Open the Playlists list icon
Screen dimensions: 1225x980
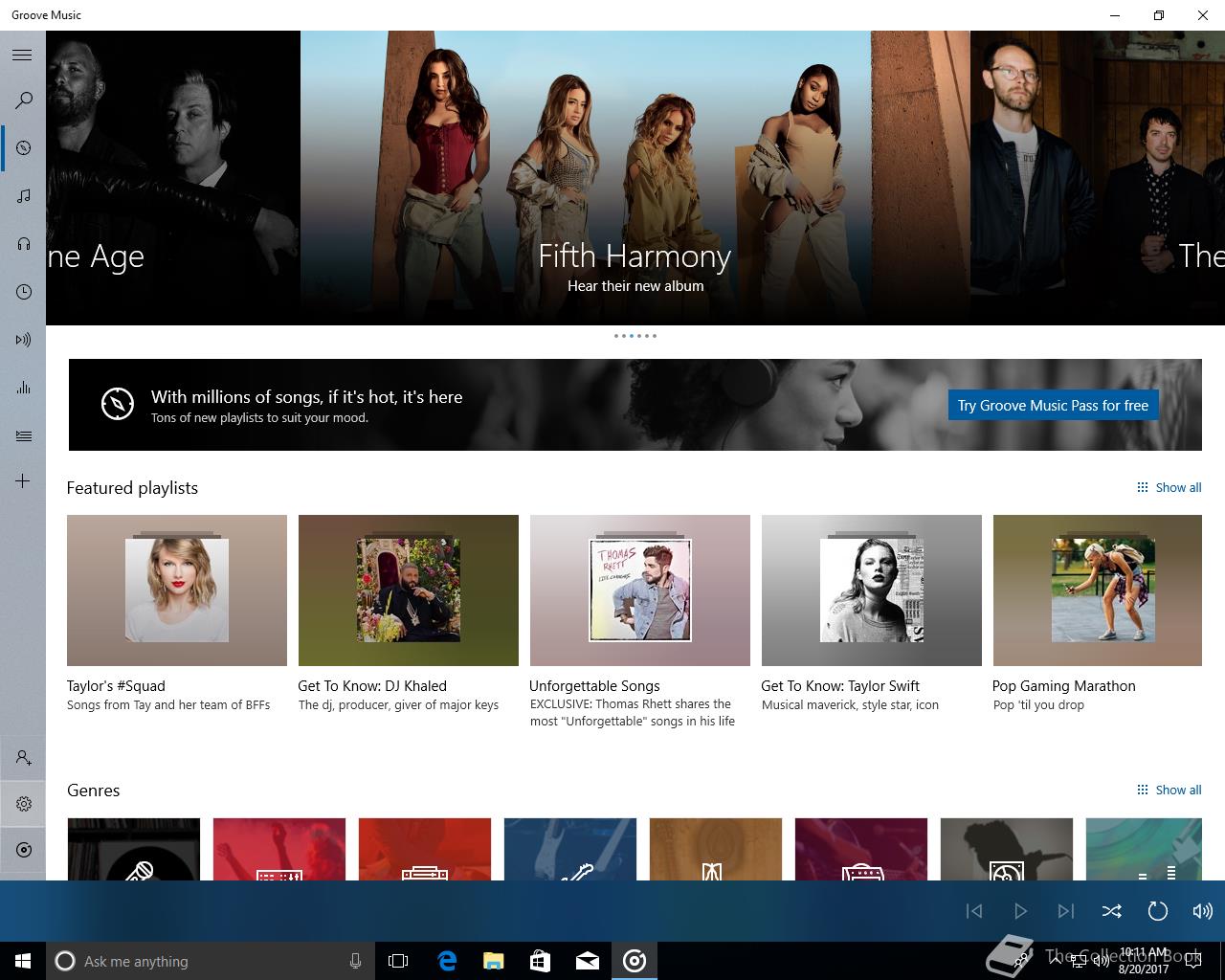point(23,435)
